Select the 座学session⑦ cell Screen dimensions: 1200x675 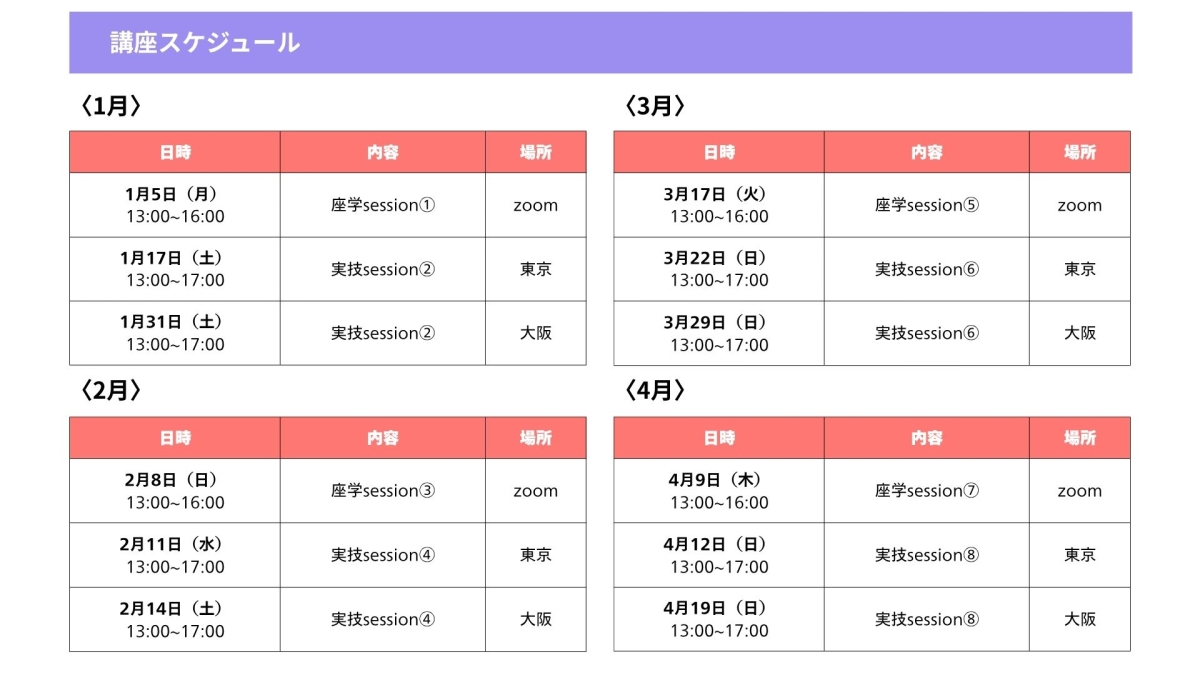click(926, 491)
